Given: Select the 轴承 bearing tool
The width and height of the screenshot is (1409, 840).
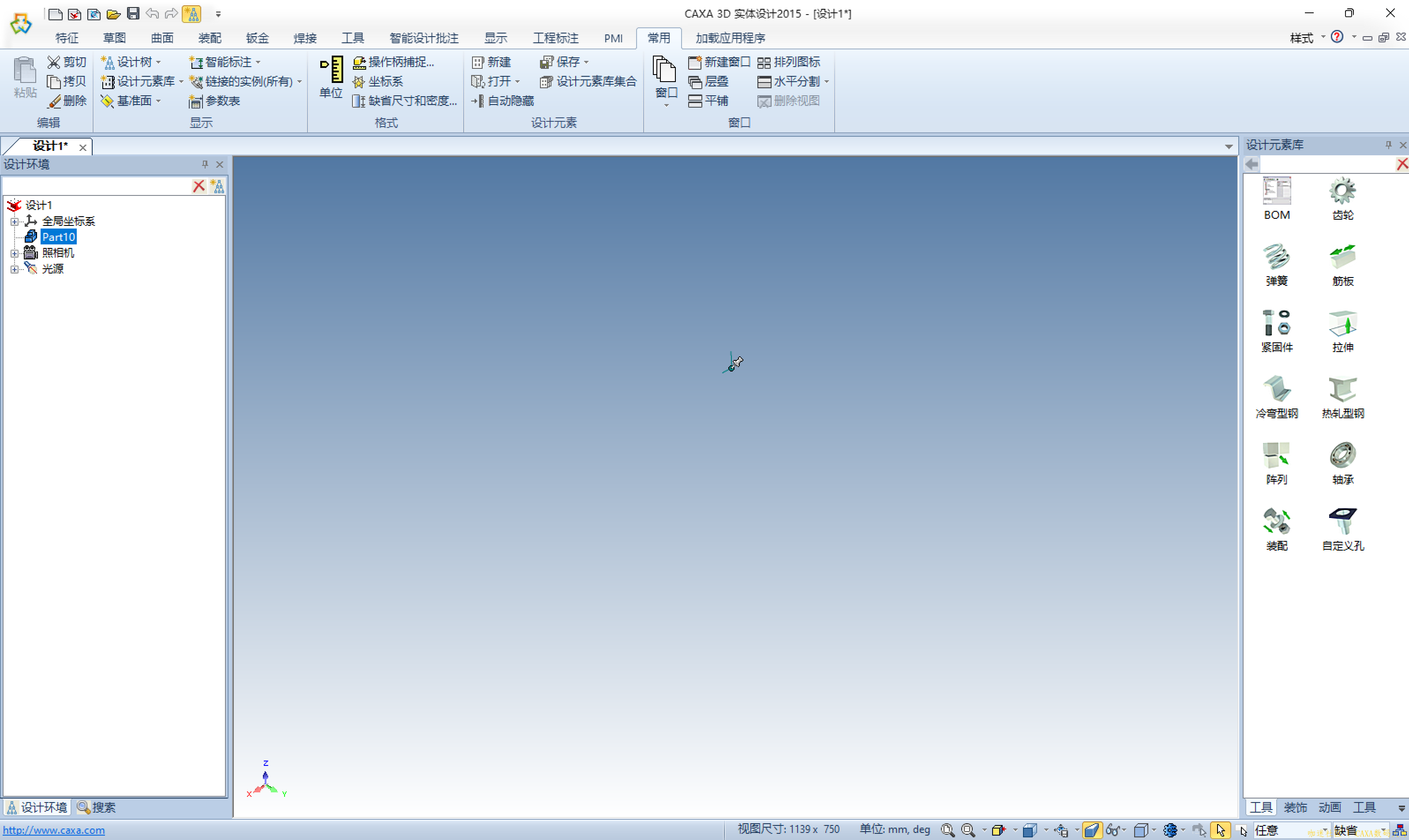Looking at the screenshot, I should tap(1342, 463).
